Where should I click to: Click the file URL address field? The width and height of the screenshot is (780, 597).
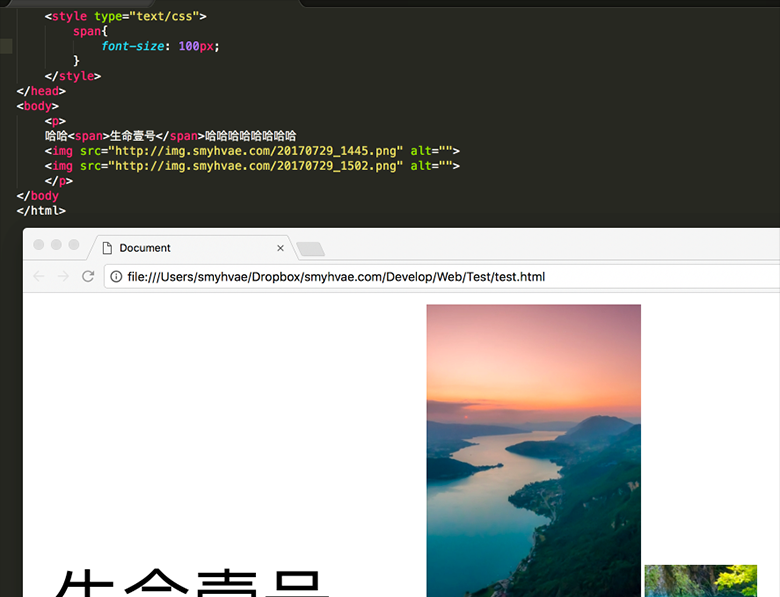442,277
